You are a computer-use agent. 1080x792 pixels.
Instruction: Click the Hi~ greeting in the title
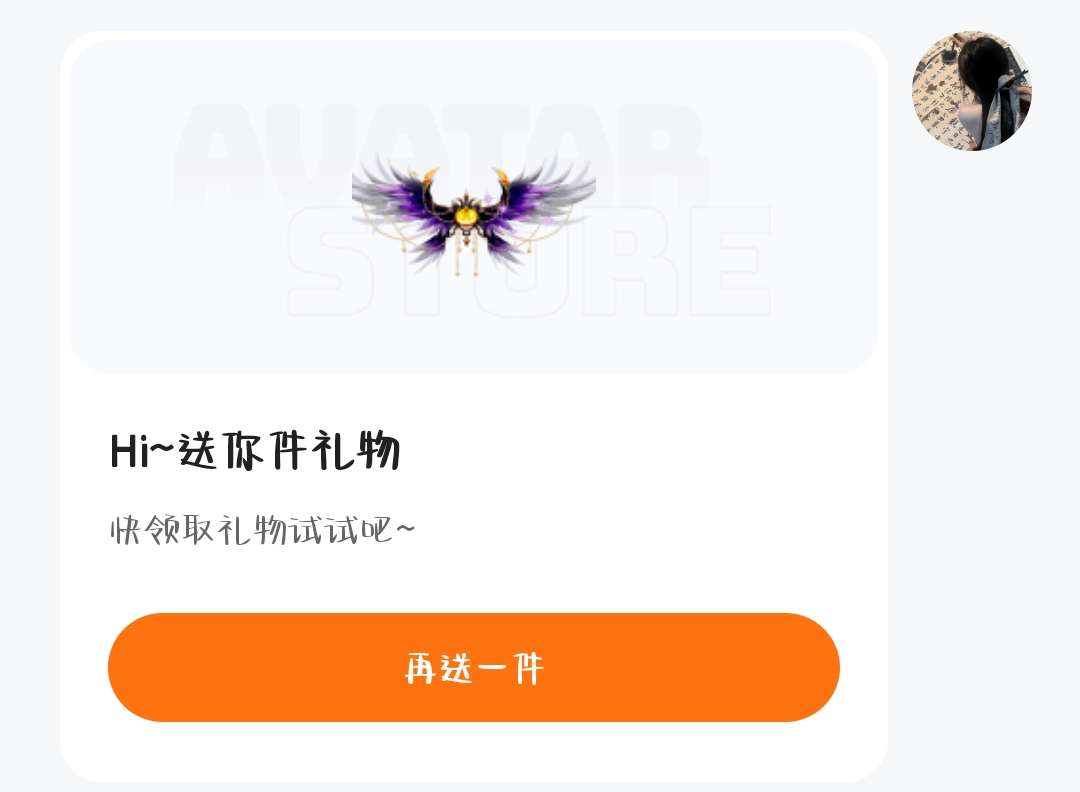point(143,452)
